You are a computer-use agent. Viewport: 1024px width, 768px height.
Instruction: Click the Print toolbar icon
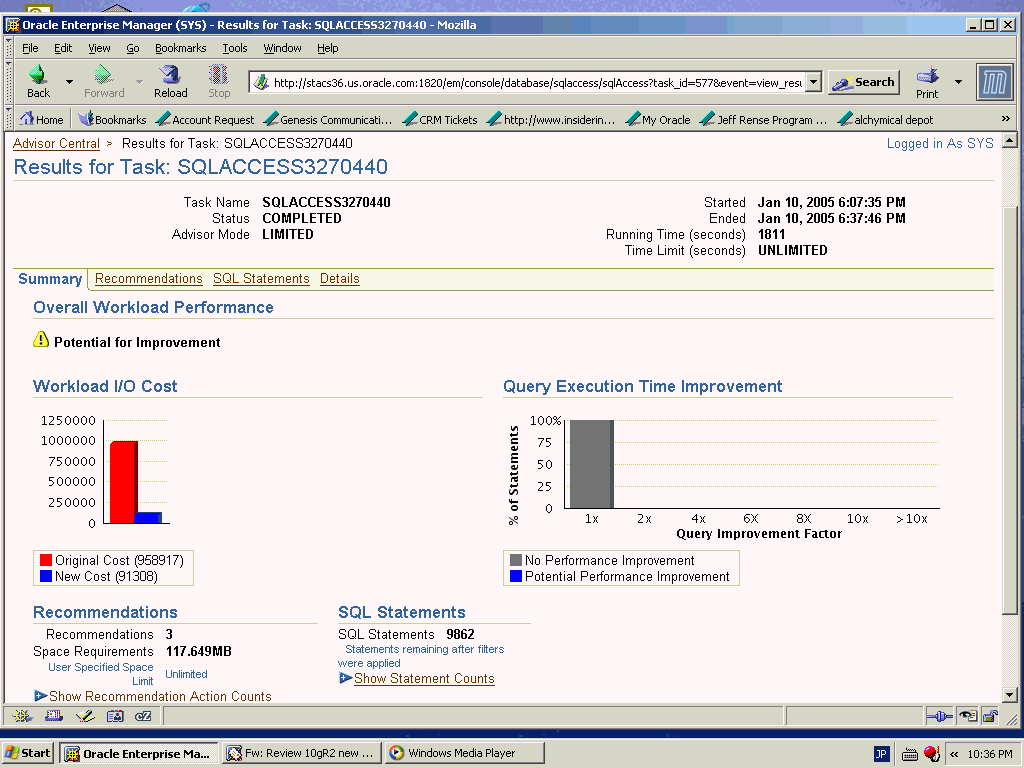[927, 81]
